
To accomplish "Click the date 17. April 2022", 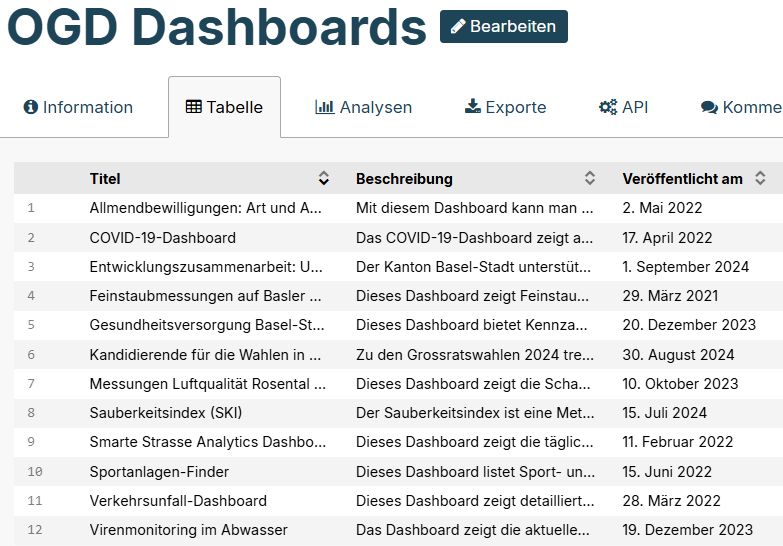I will click(668, 238).
